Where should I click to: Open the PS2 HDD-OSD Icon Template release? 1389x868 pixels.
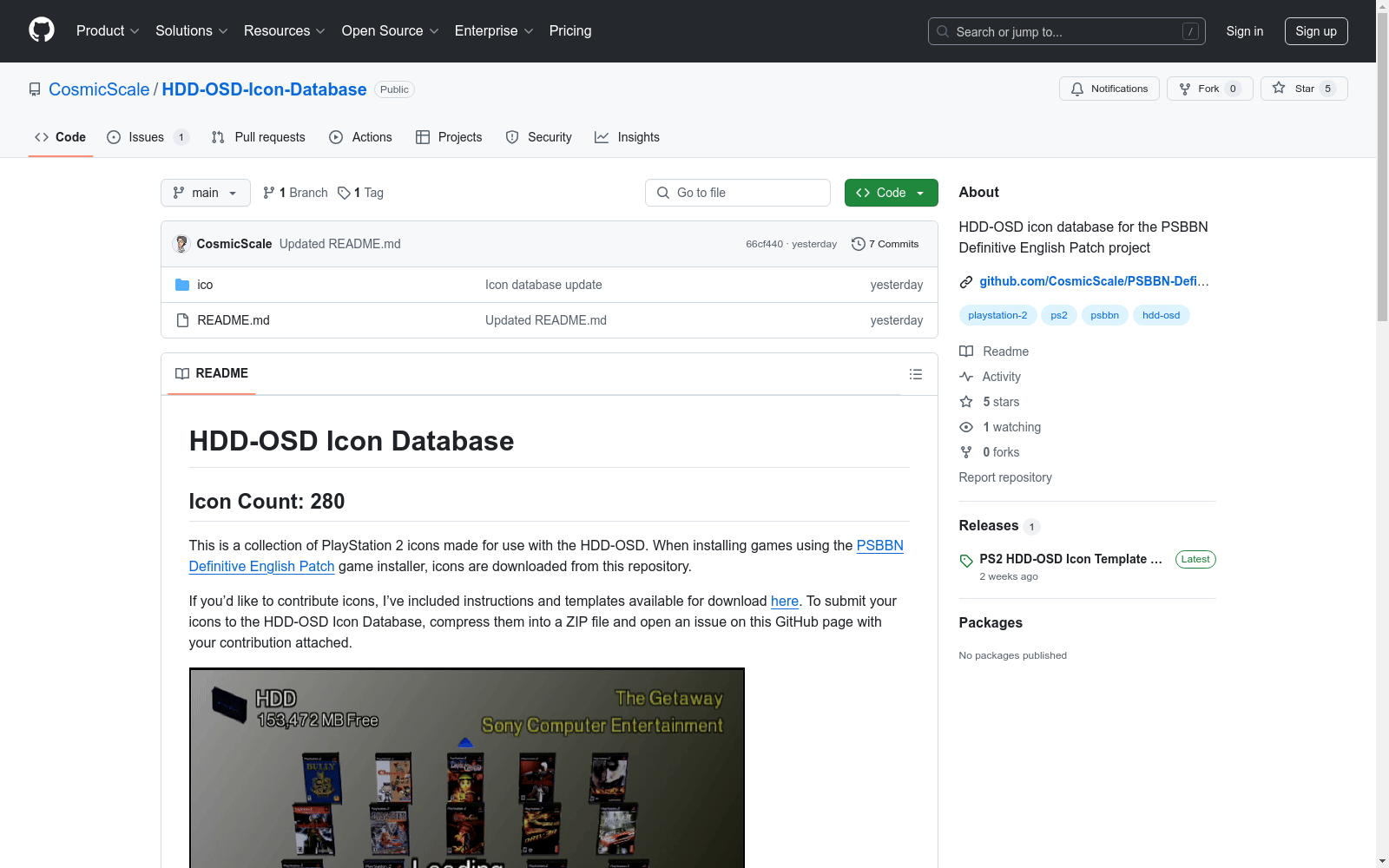(1070, 559)
